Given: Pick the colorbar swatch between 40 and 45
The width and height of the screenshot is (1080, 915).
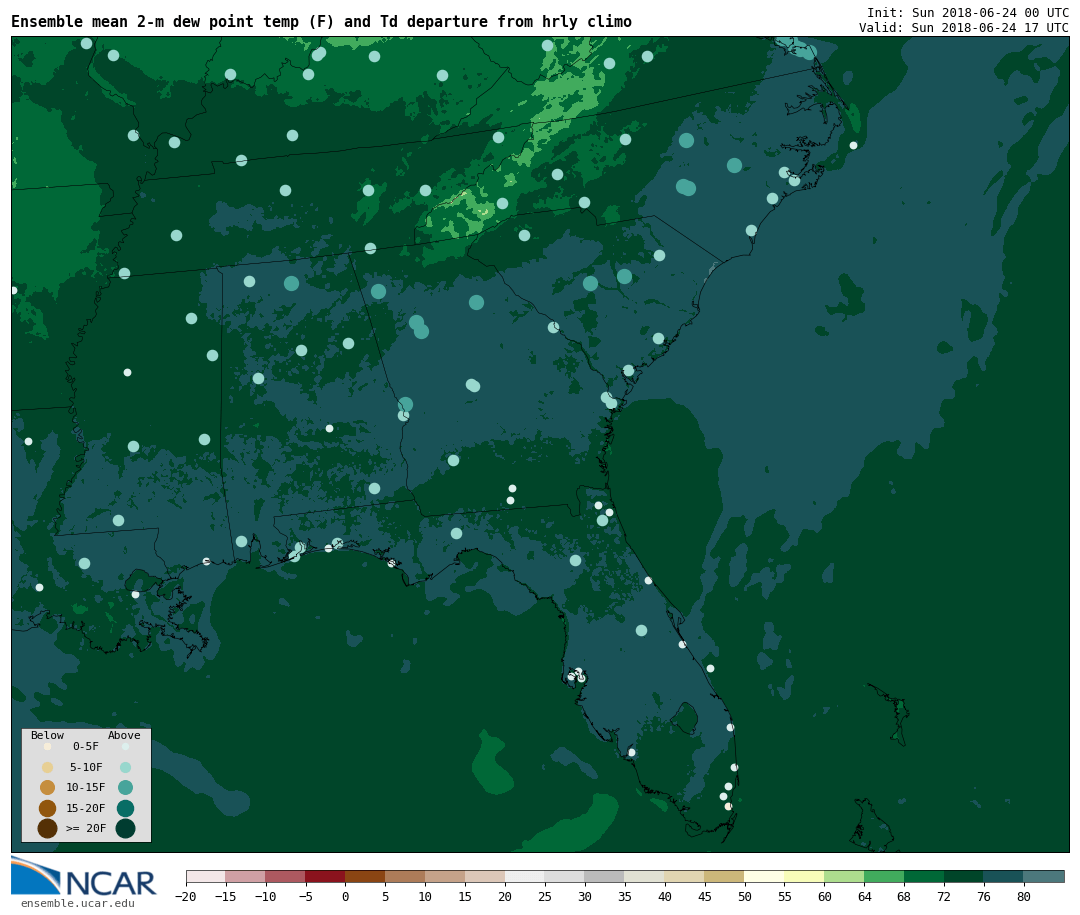Looking at the screenshot, I should (x=685, y=877).
